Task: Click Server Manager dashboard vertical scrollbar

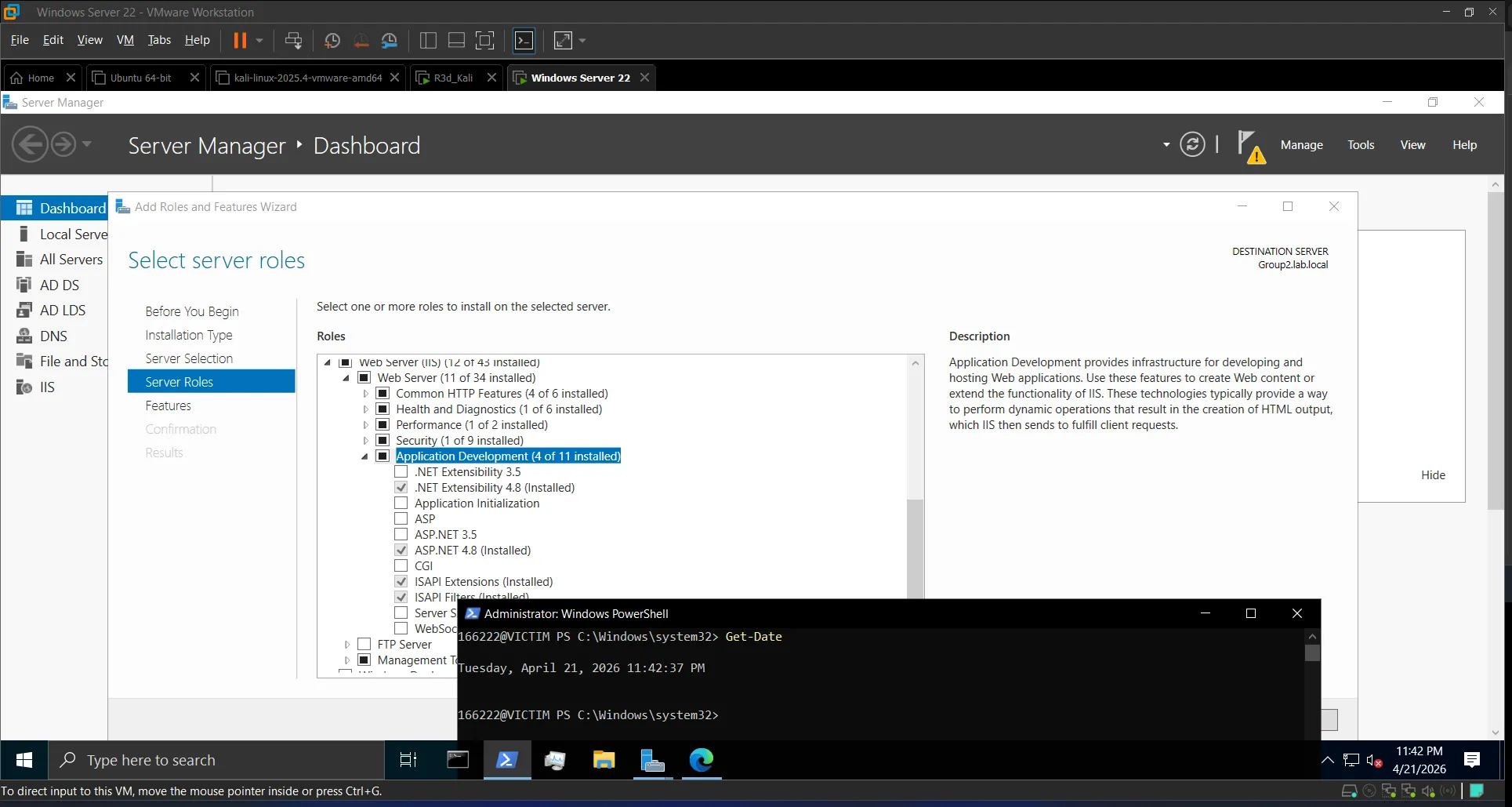Action: tap(1496, 351)
